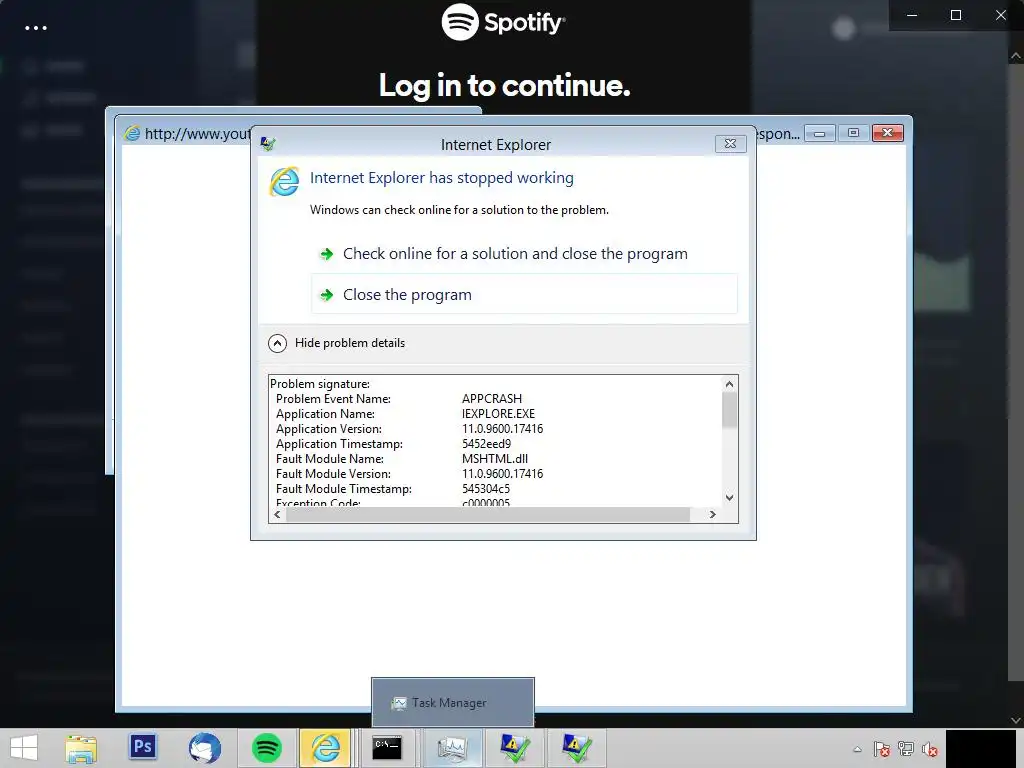
Task: Select Fault Module Timestamp value 545304c5
Action: click(x=486, y=488)
